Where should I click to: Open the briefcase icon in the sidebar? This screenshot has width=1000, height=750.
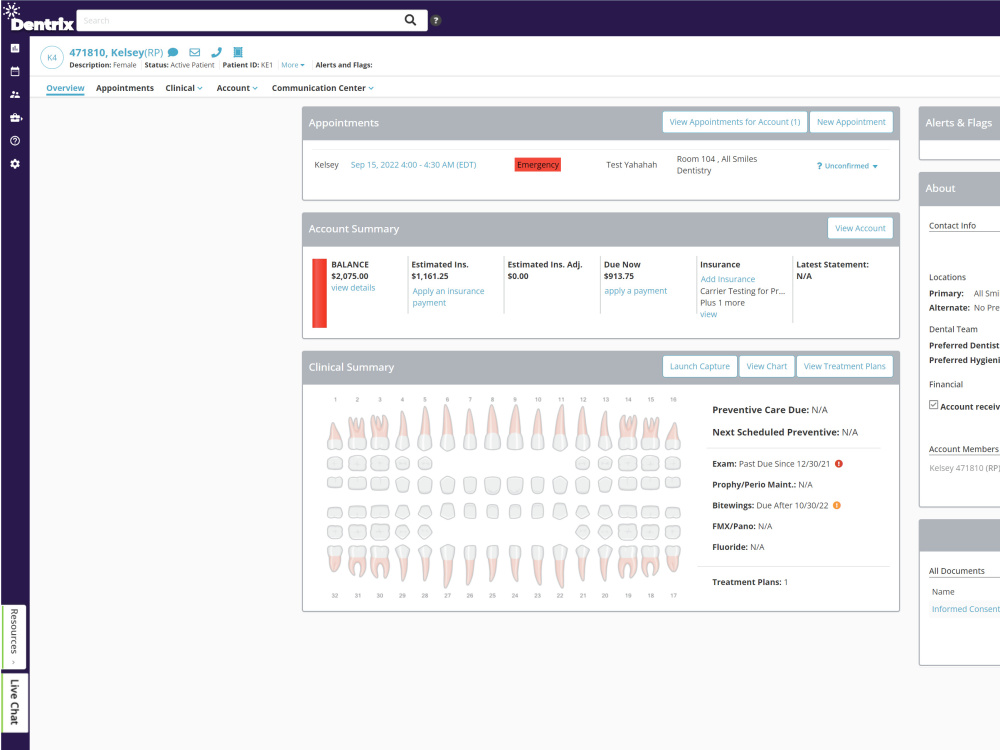15,117
